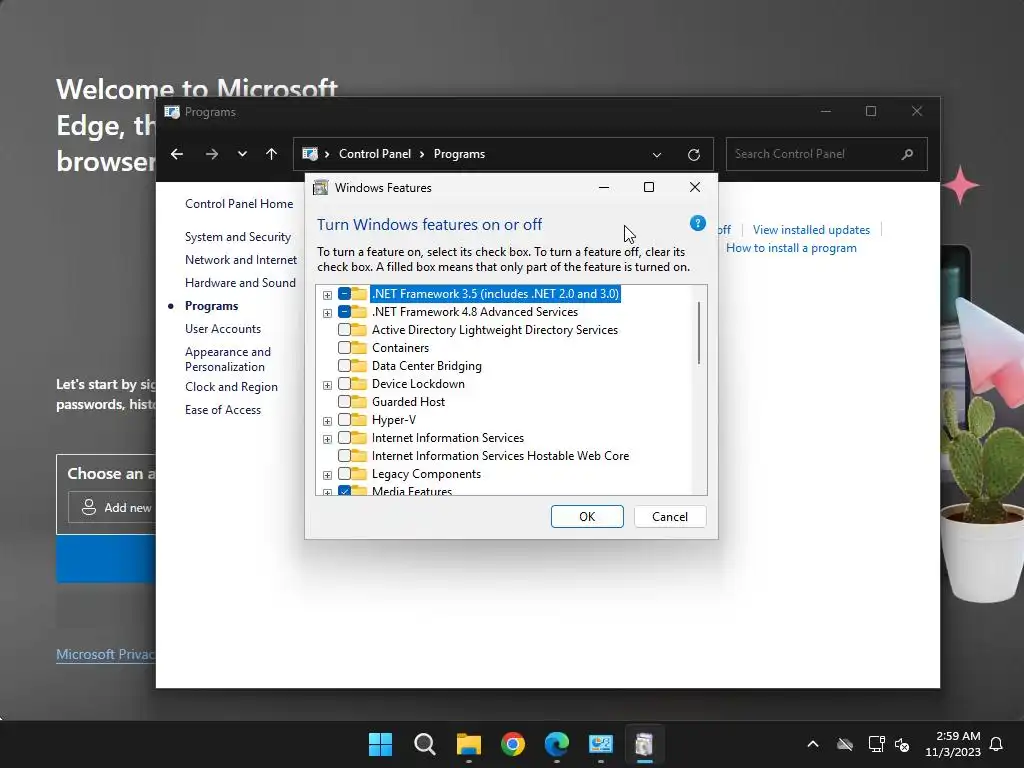Tick the Legacy Components checkbox

(344, 474)
